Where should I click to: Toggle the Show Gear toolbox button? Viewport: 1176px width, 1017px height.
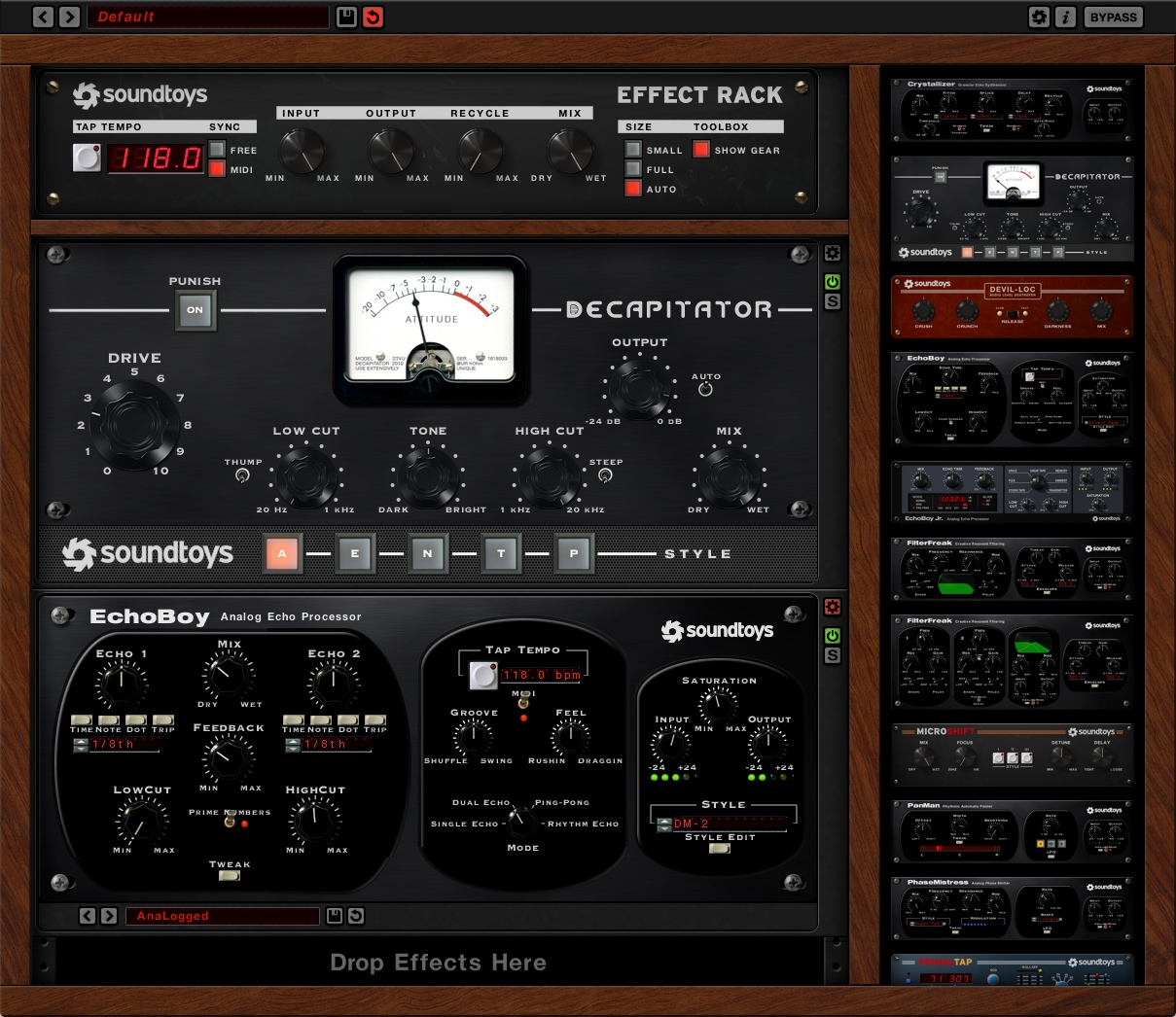pos(700,150)
